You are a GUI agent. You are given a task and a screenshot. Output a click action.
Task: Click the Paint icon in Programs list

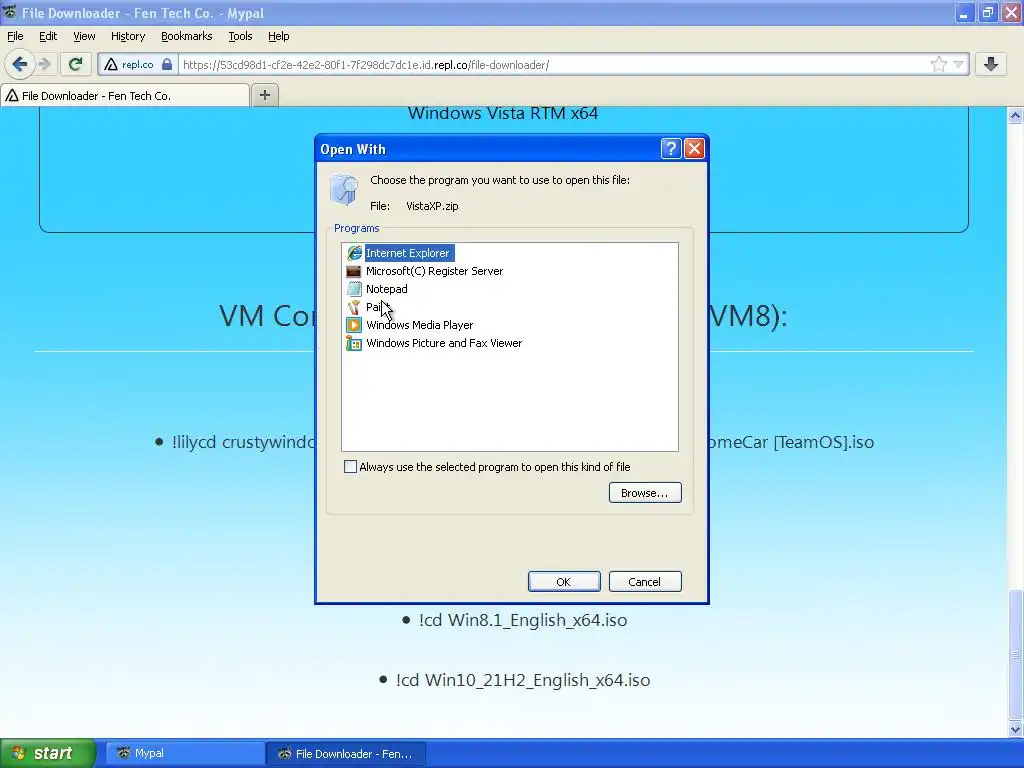(x=354, y=307)
